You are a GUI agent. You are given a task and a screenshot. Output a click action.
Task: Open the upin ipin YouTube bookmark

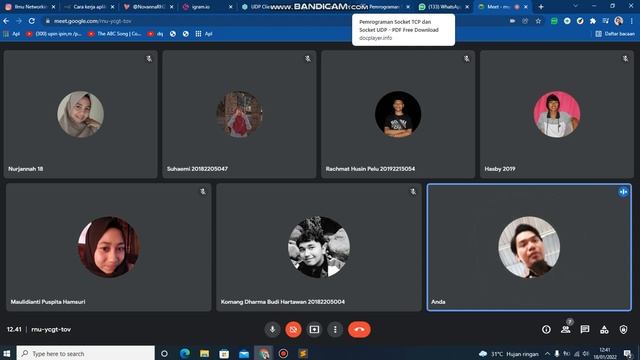(54, 34)
